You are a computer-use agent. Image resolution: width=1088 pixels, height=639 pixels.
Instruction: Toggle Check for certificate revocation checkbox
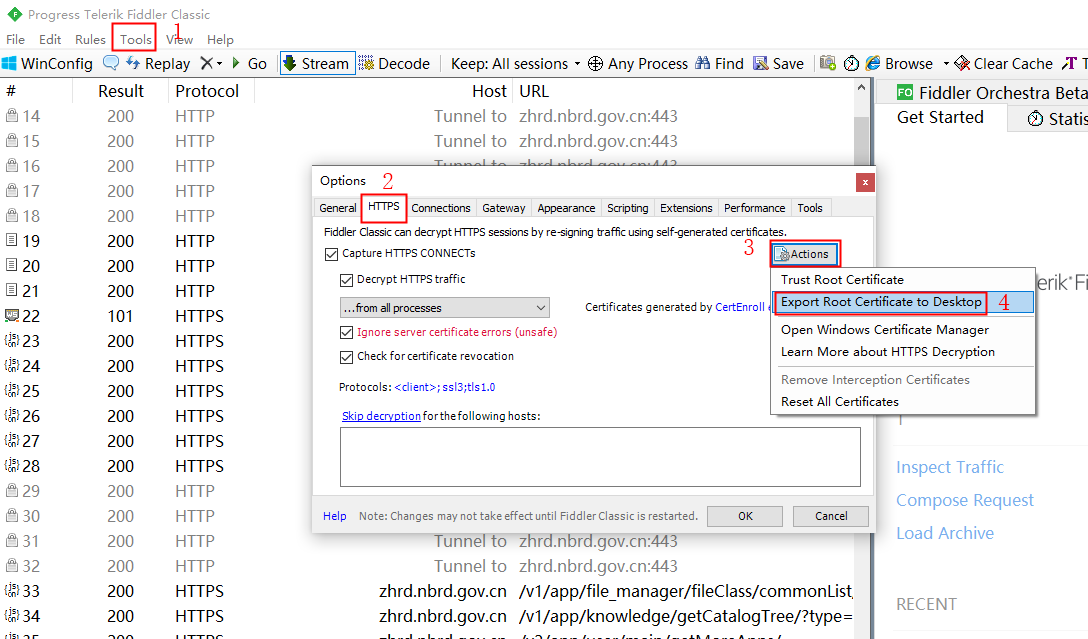[346, 357]
